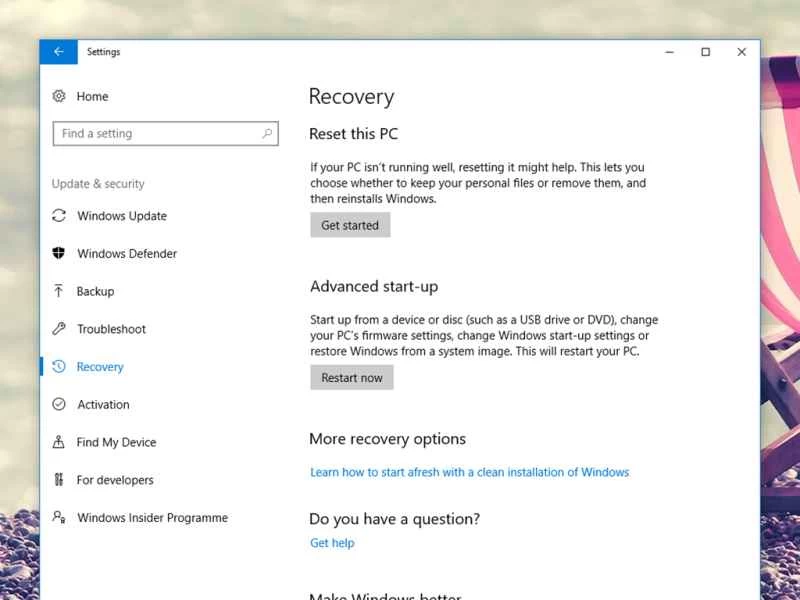Click the Restart now button
The height and width of the screenshot is (600, 800).
[x=351, y=377]
